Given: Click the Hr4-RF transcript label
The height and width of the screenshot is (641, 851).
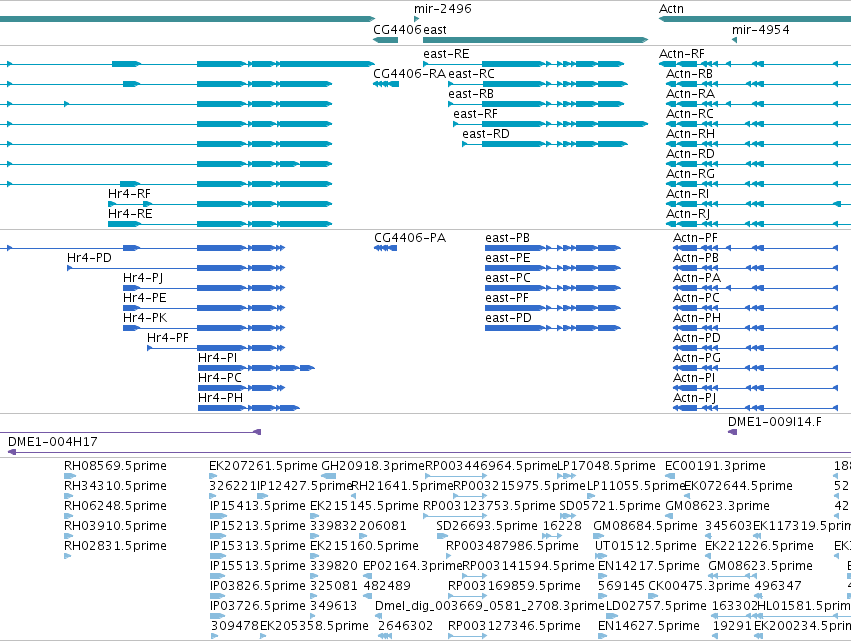Looking at the screenshot, I should coord(129,194).
